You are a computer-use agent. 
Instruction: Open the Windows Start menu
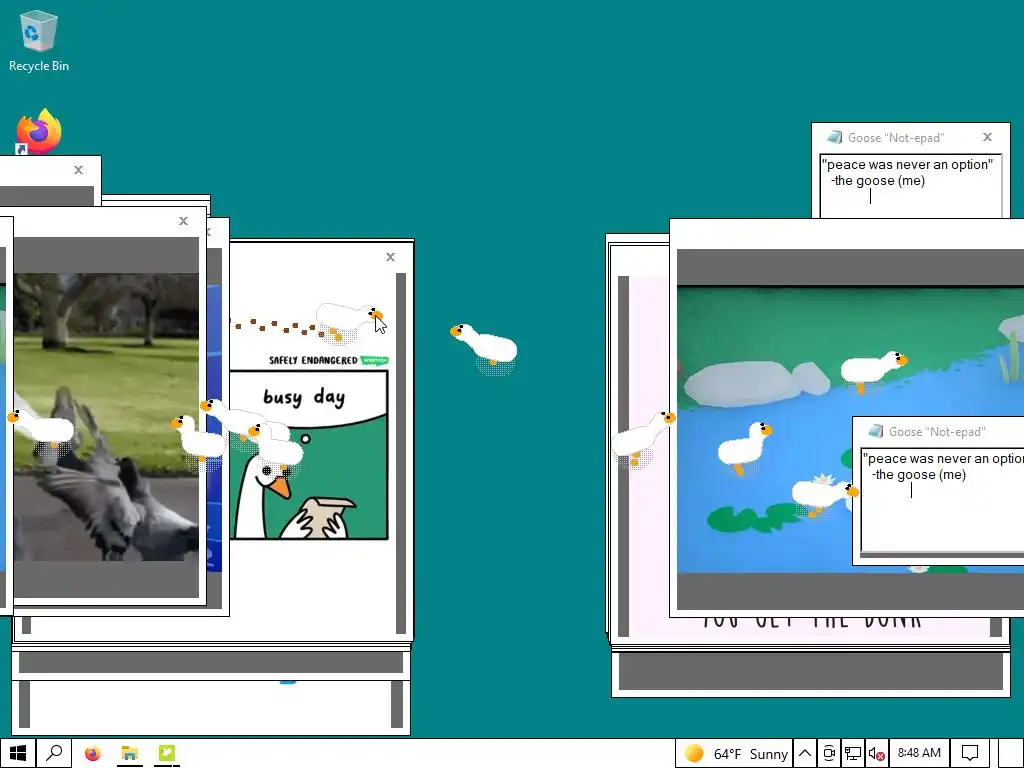pyautogui.click(x=18, y=754)
